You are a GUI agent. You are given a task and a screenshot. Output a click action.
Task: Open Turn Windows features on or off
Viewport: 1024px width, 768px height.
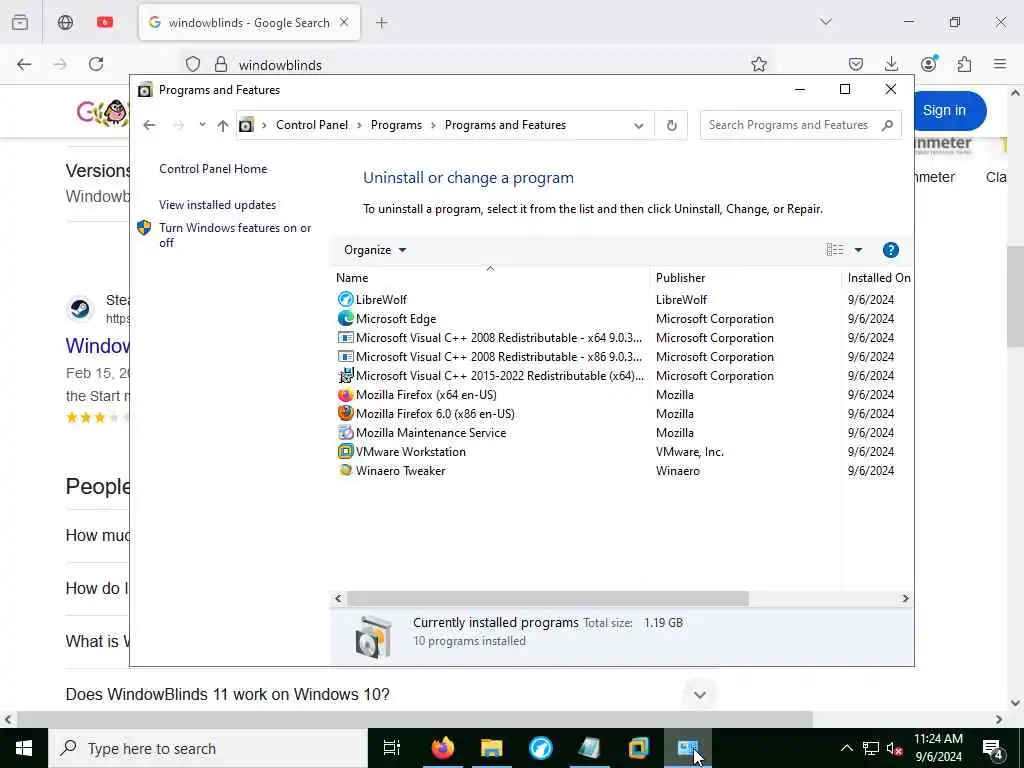235,235
